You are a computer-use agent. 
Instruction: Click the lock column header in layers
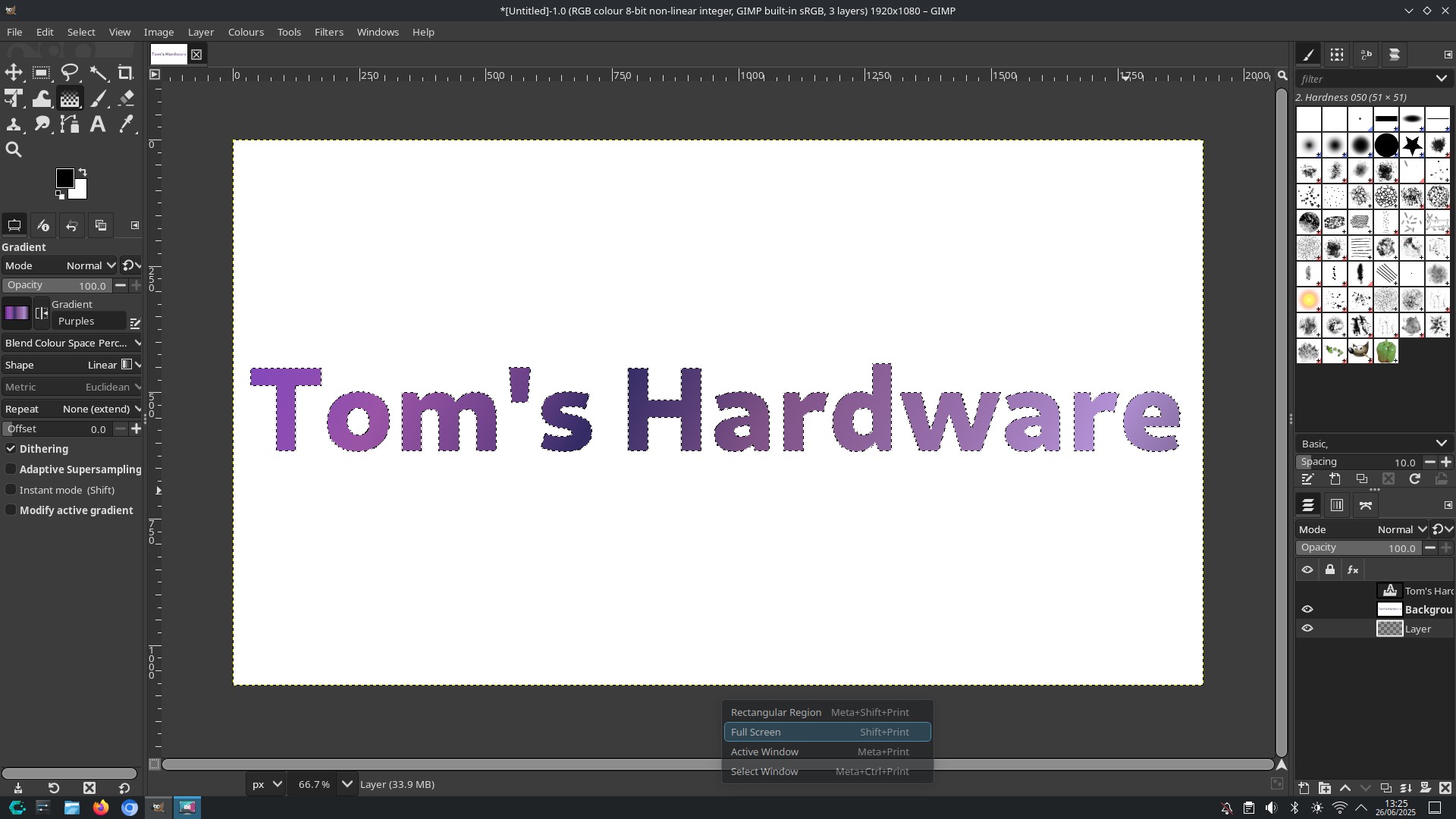pos(1330,570)
